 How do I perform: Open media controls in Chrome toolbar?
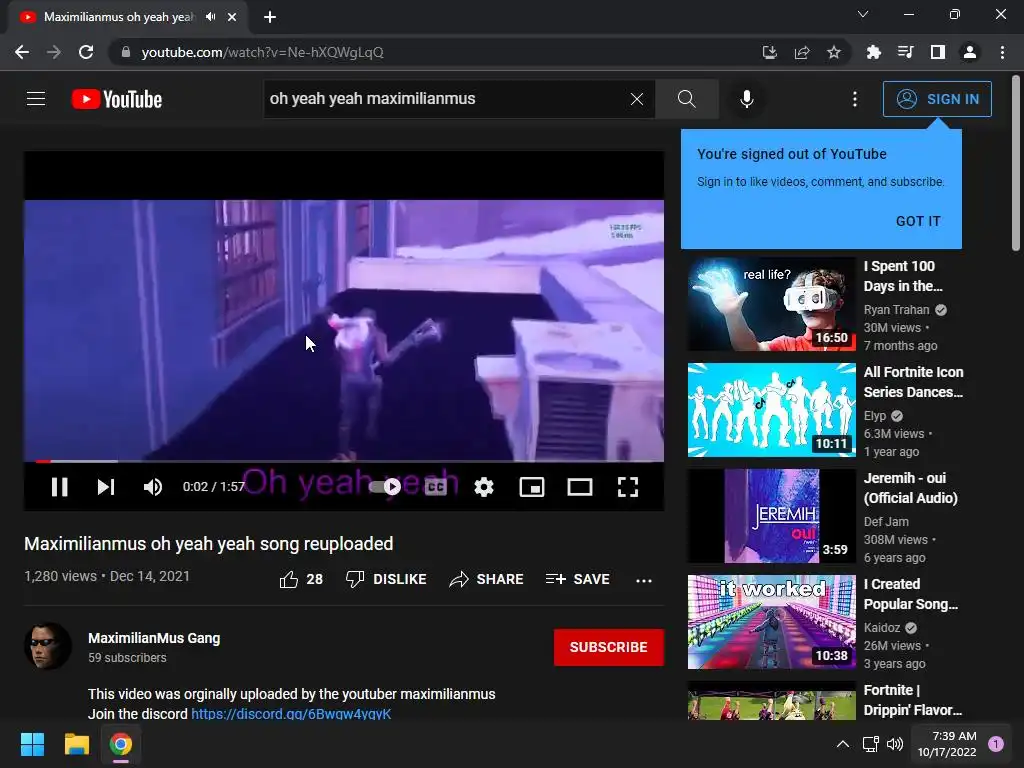[905, 52]
